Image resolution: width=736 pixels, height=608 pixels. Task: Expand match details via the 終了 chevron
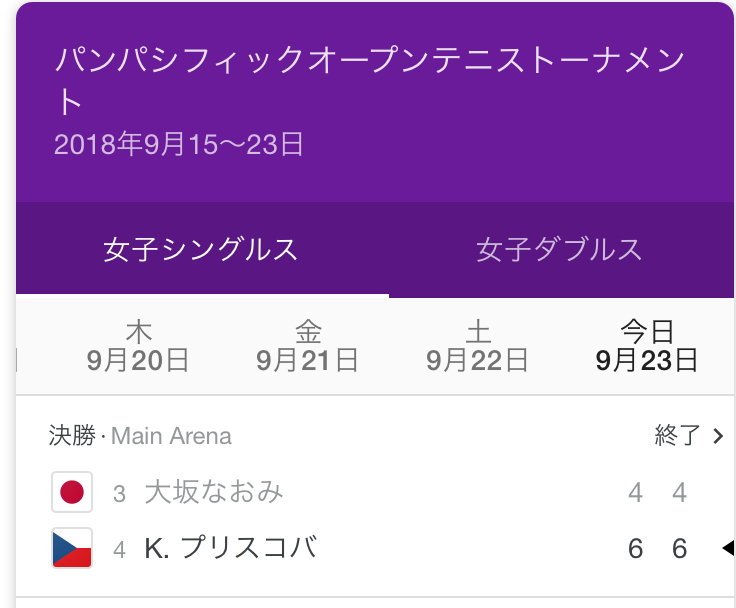point(718,436)
